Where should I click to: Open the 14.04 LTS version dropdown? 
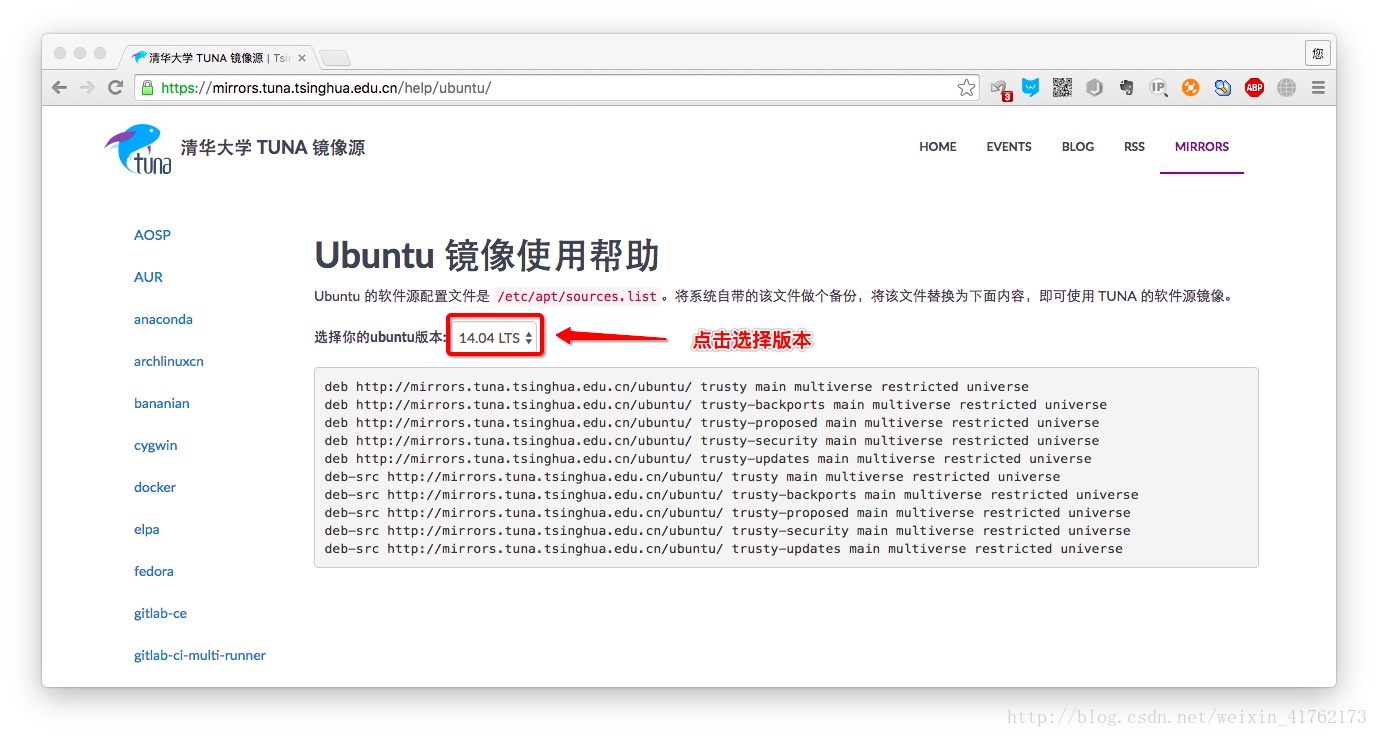[495, 338]
